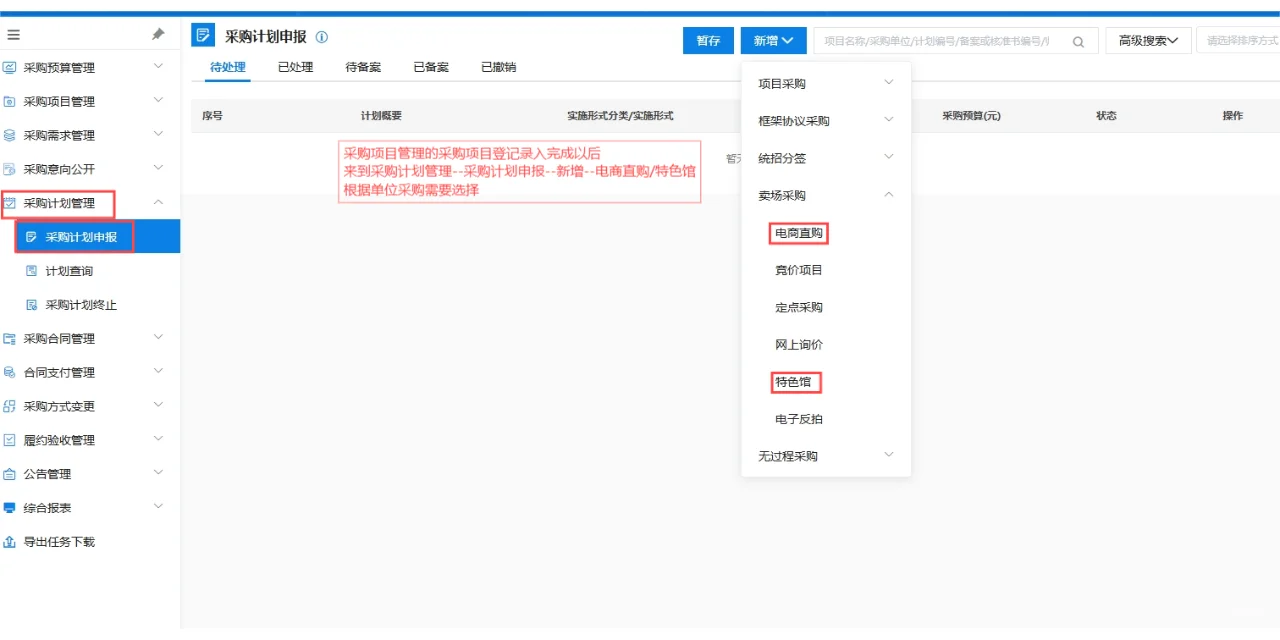Expand the 采购合同管理 menu chevron
Viewport: 1280px width, 640px height.
(158, 338)
